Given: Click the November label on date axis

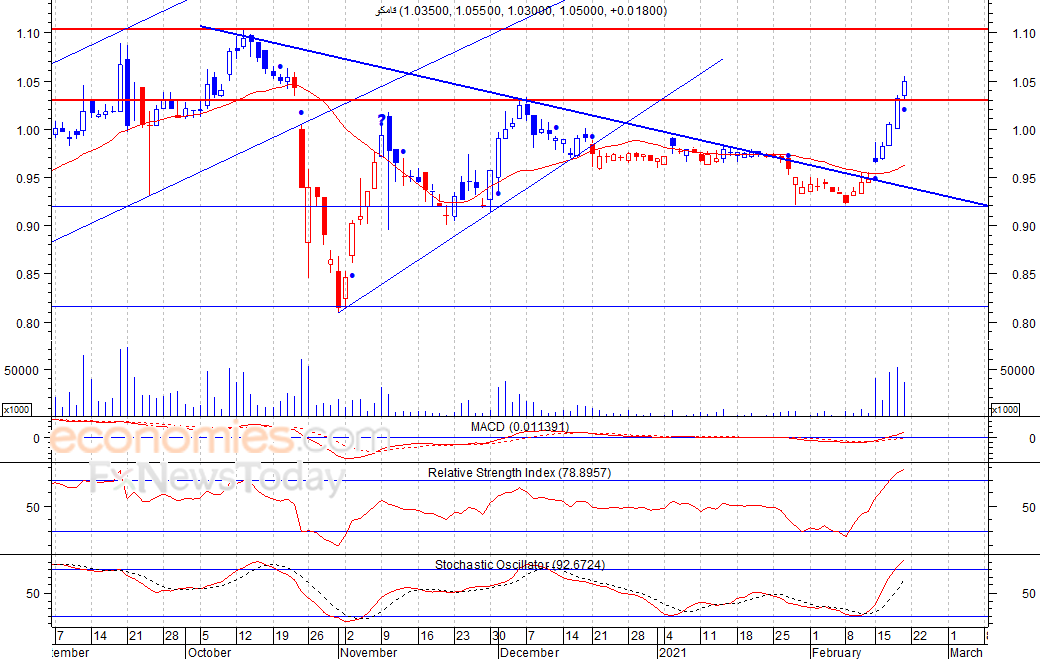Looking at the screenshot, I should click(x=368, y=652).
